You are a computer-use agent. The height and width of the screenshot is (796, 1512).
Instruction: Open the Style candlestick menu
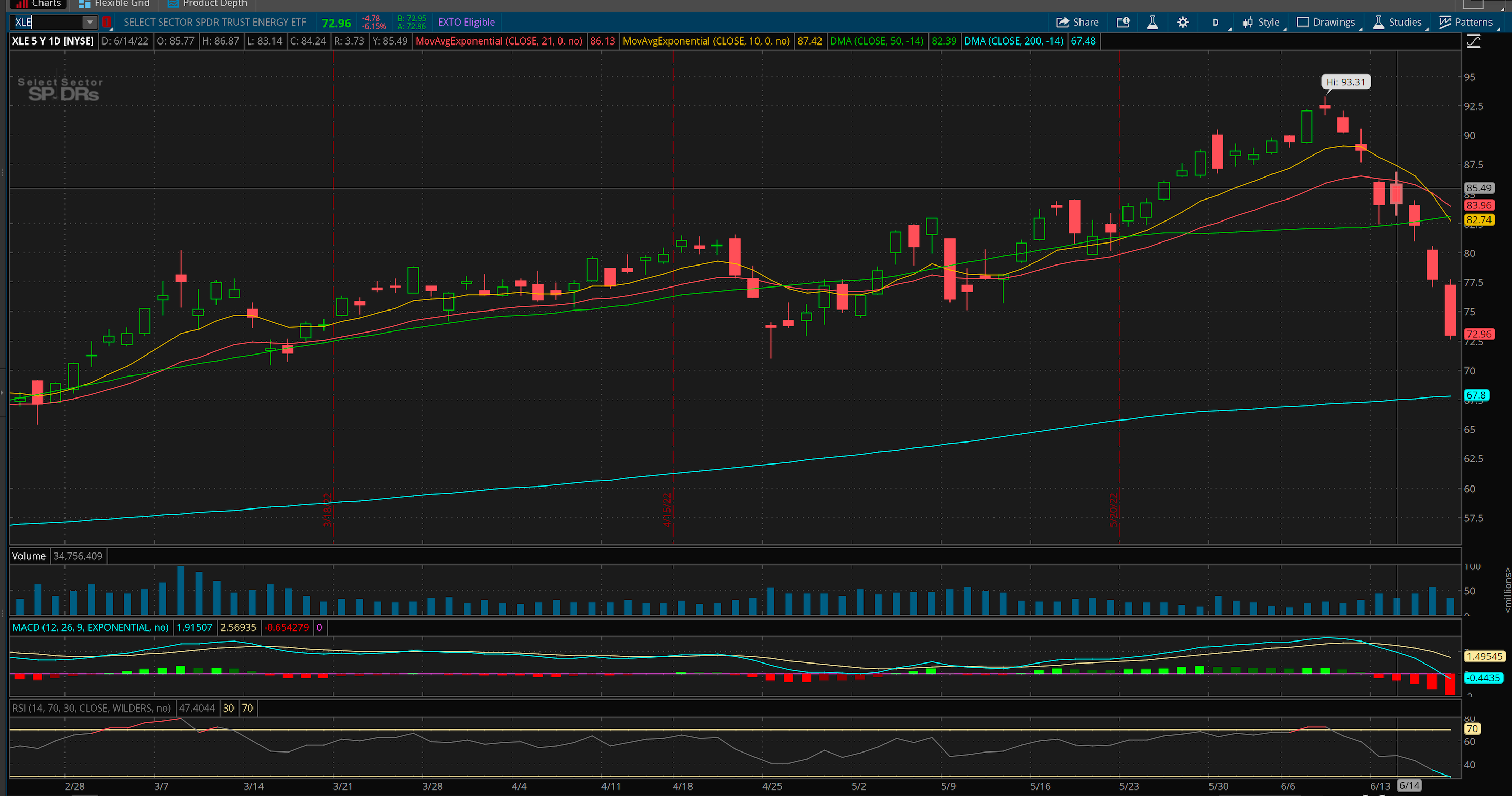pos(1261,23)
